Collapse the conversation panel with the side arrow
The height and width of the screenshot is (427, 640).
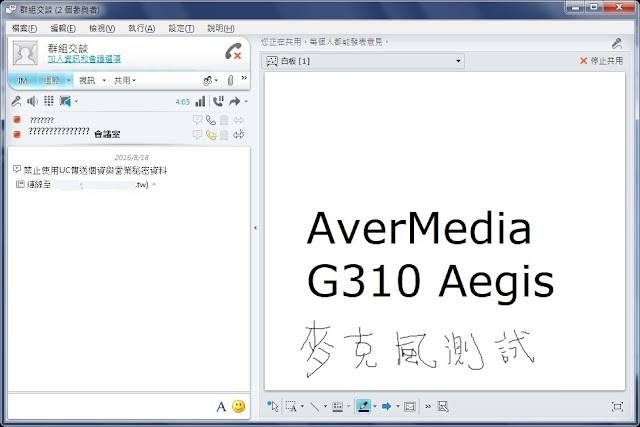256,228
